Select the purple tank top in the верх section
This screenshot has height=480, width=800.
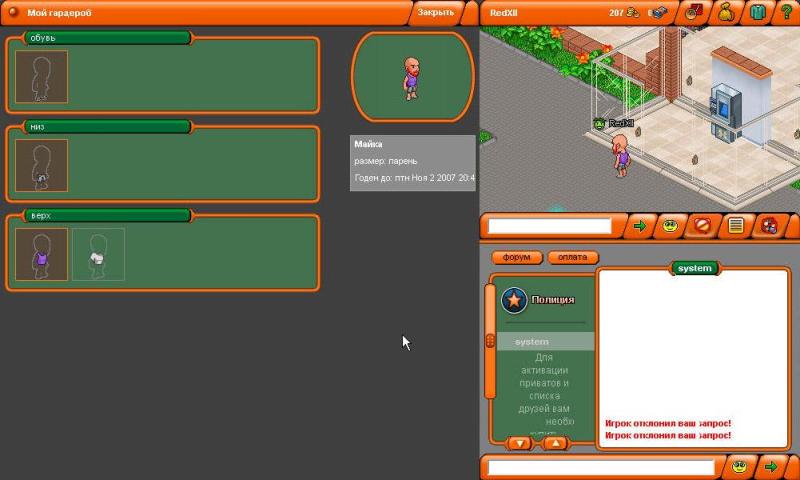[x=42, y=255]
